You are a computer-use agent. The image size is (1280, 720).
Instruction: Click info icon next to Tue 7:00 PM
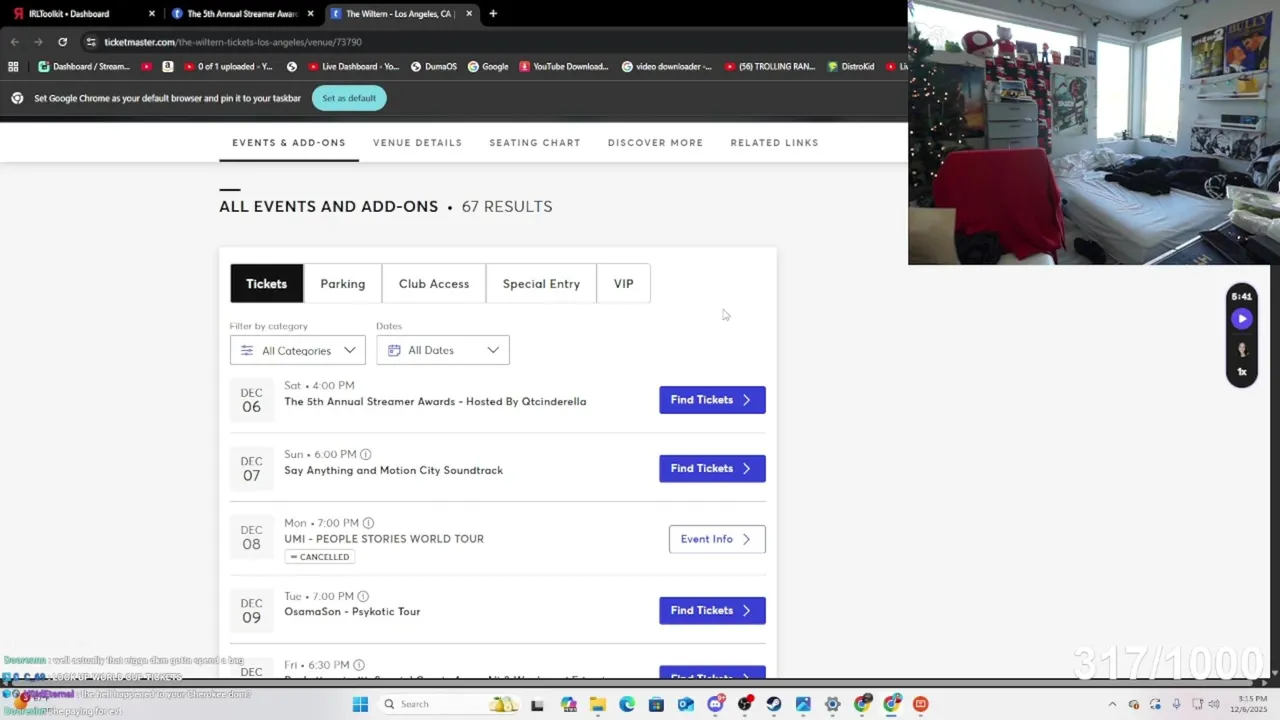(363, 597)
